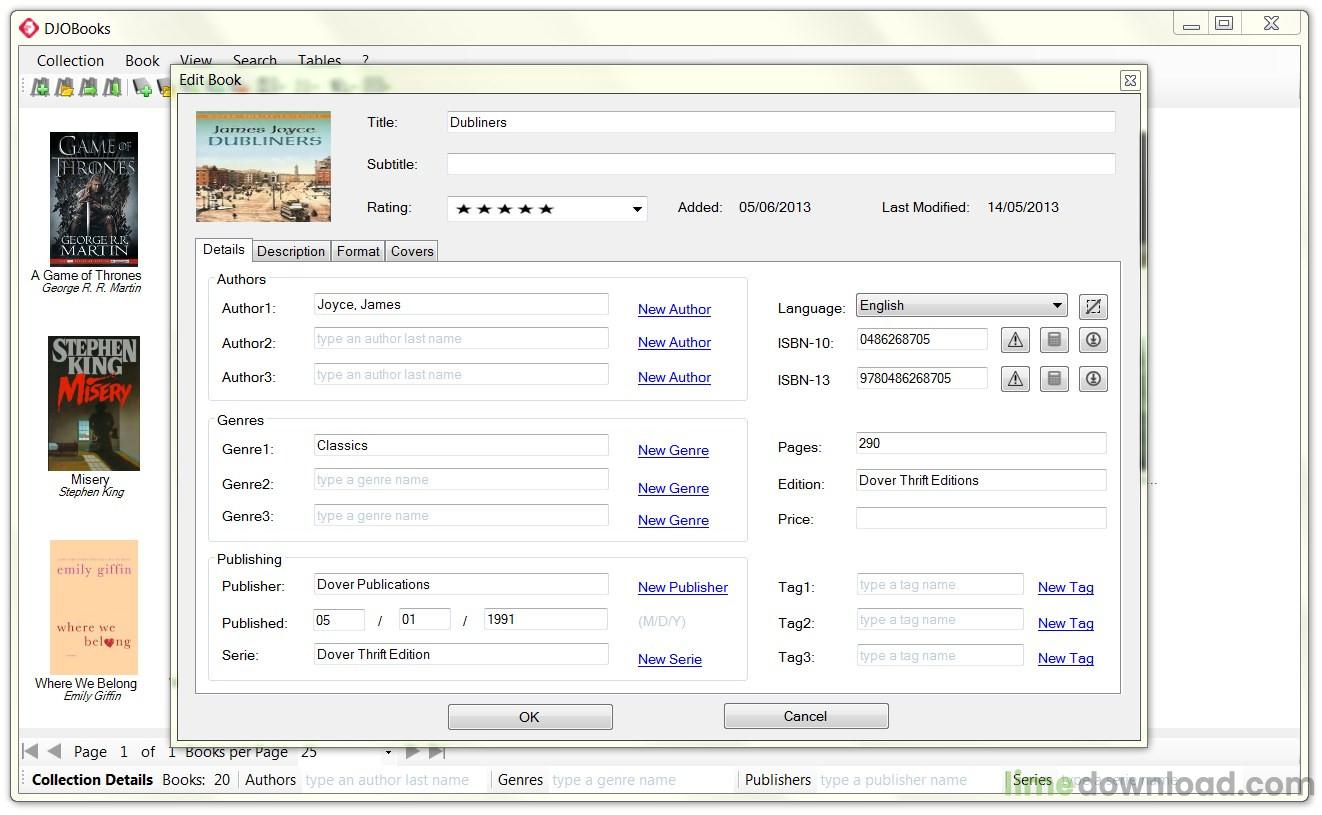Click New Genre link for Genre1
1322x815 pixels.
point(673,450)
